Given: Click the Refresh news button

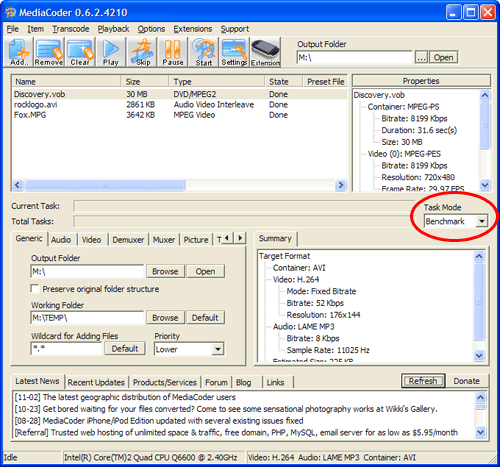Looking at the screenshot, I should [x=423, y=381].
